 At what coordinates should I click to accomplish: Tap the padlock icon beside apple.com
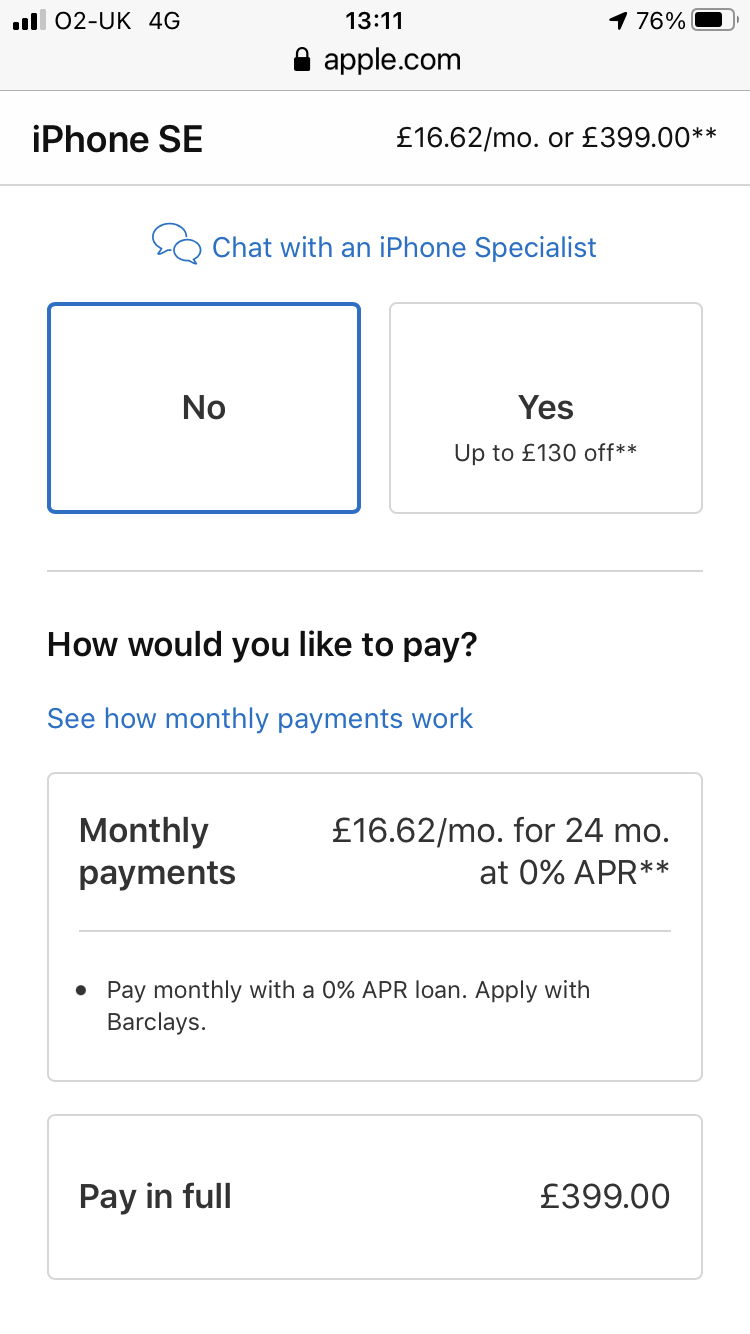pos(301,60)
